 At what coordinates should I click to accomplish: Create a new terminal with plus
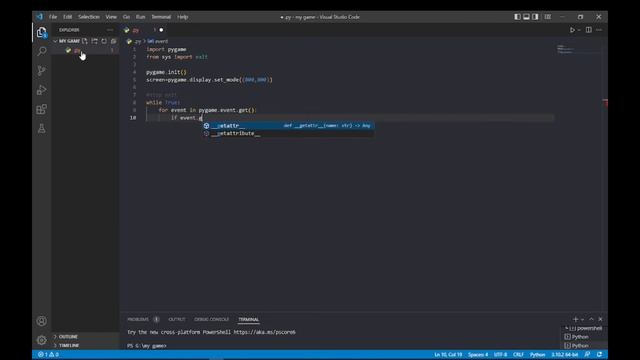pyautogui.click(x=575, y=319)
